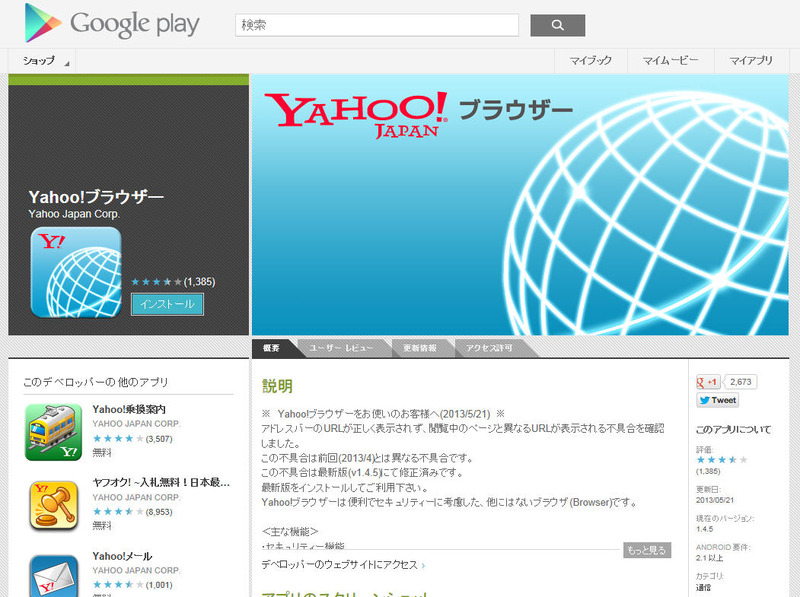The height and width of the screenshot is (597, 800).
Task: Switch to the ユーザー レビュー tab
Action: coord(340,348)
